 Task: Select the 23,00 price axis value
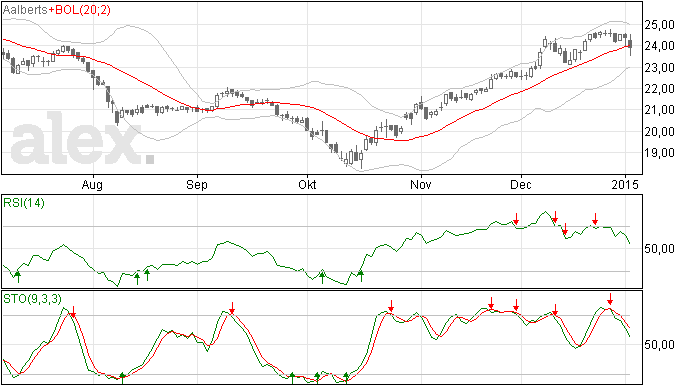pyautogui.click(x=659, y=68)
